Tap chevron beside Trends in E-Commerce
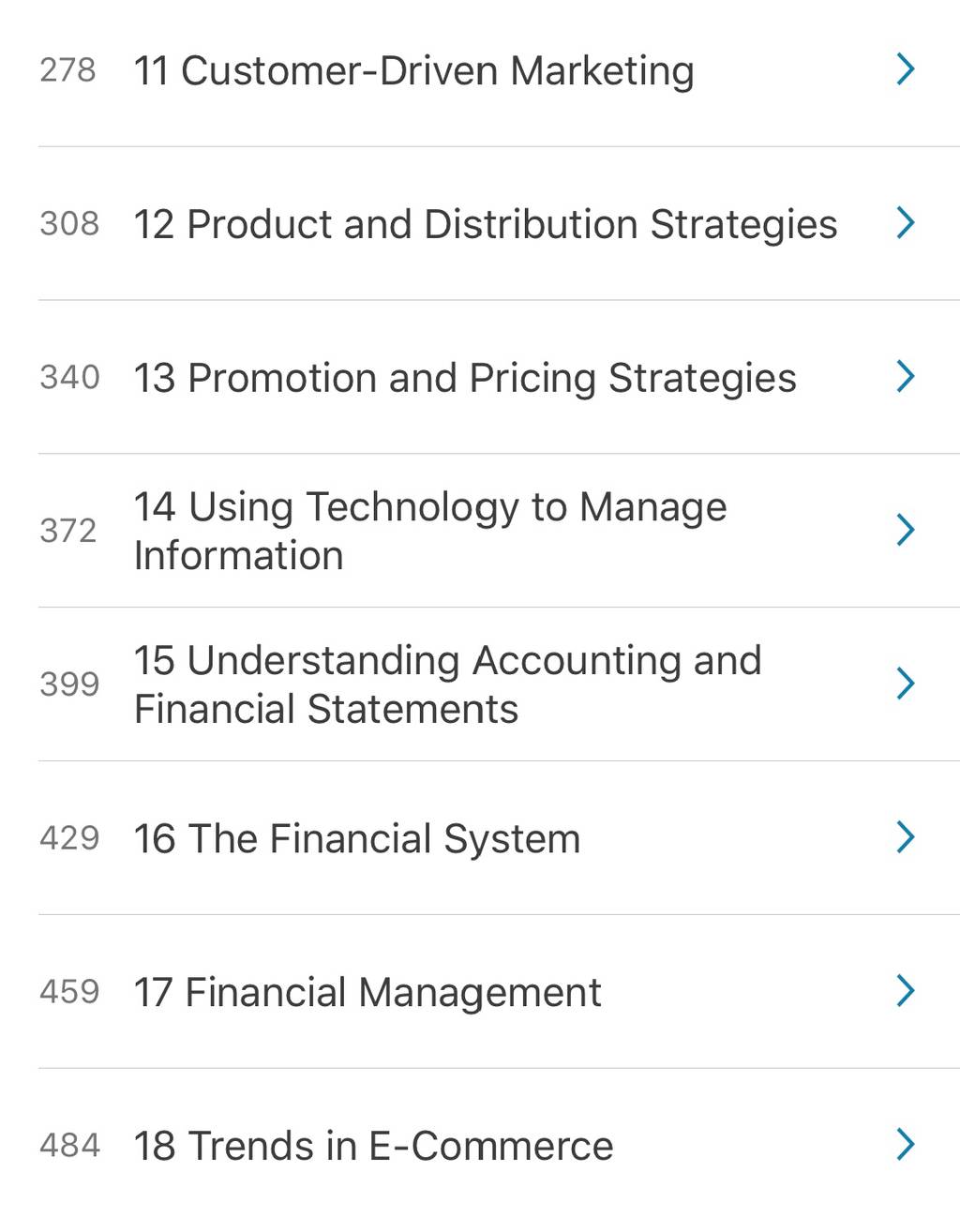960x1232 pixels. click(x=905, y=1145)
